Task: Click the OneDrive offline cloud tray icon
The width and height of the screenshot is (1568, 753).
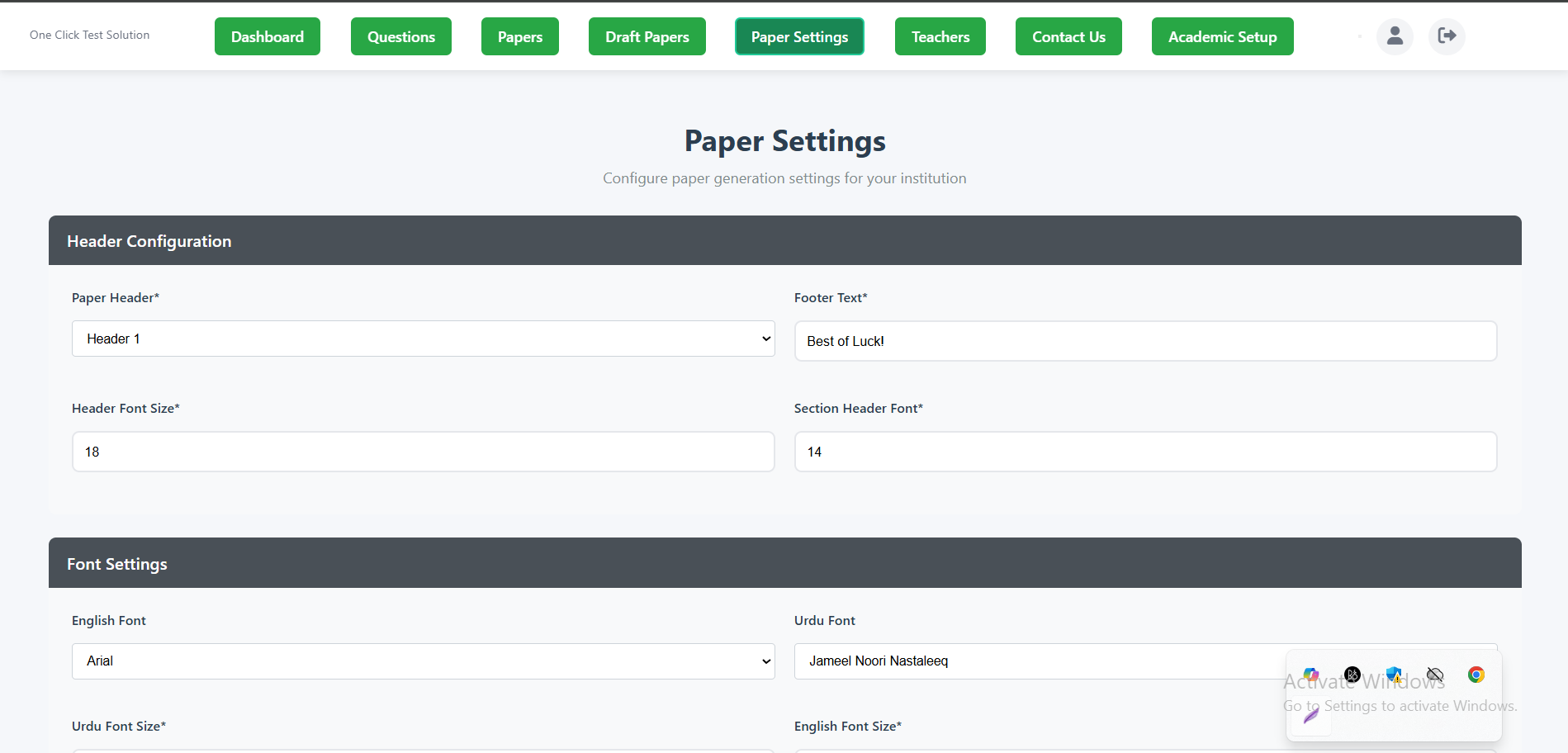Action: pos(1435,675)
